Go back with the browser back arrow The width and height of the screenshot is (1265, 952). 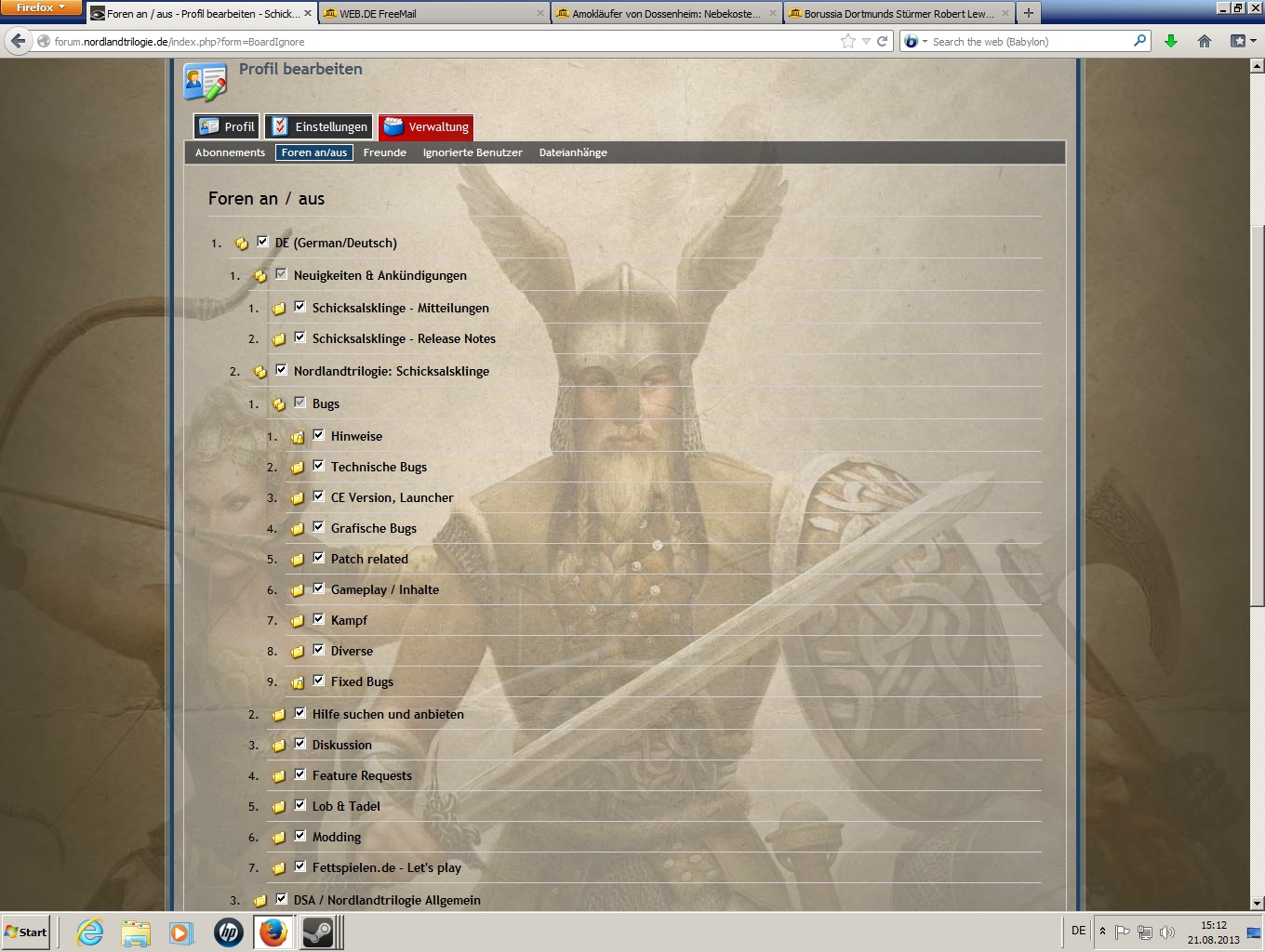tap(18, 41)
